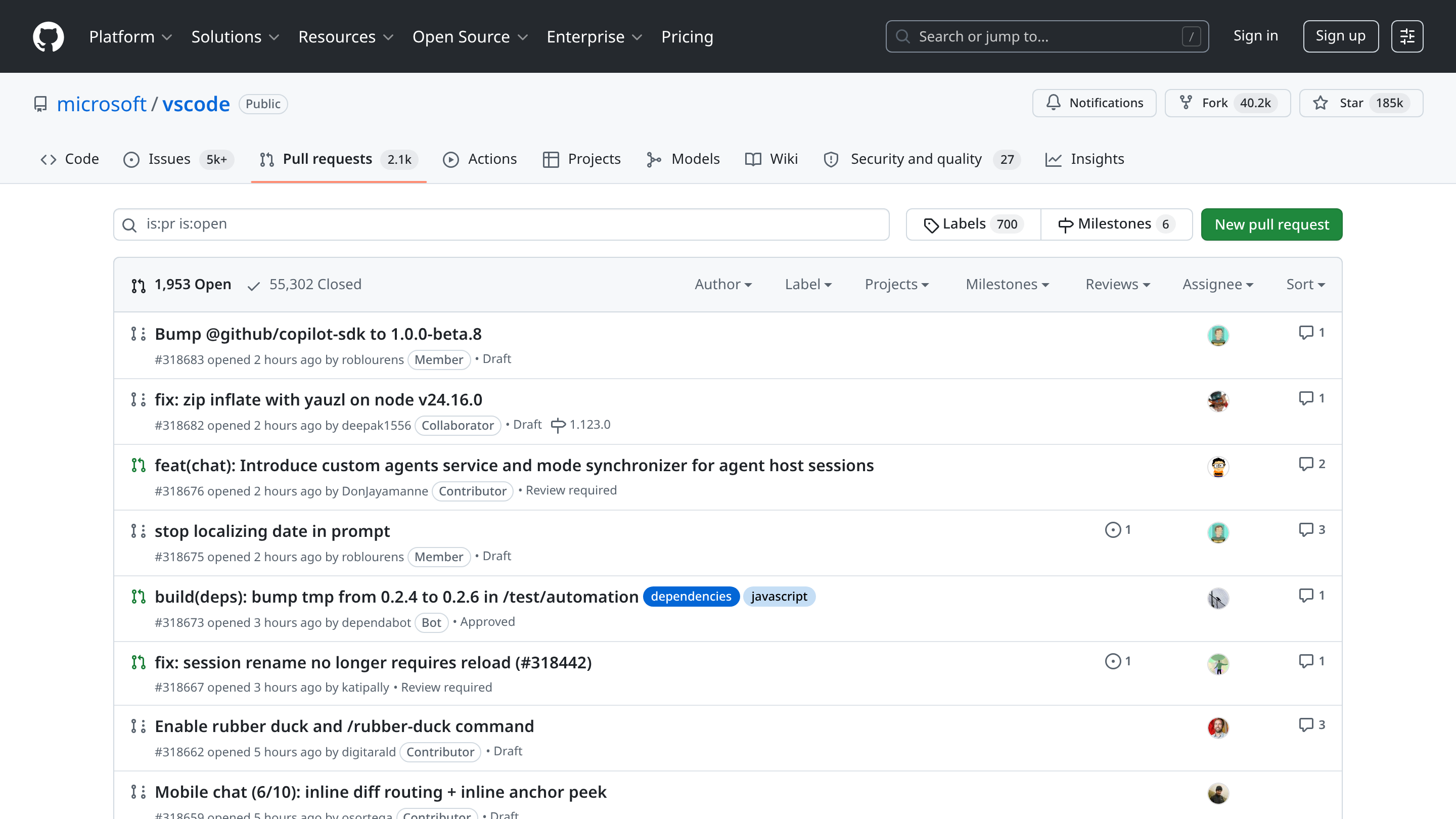Switch to the Wiki tab
1456x819 pixels.
coord(771,159)
